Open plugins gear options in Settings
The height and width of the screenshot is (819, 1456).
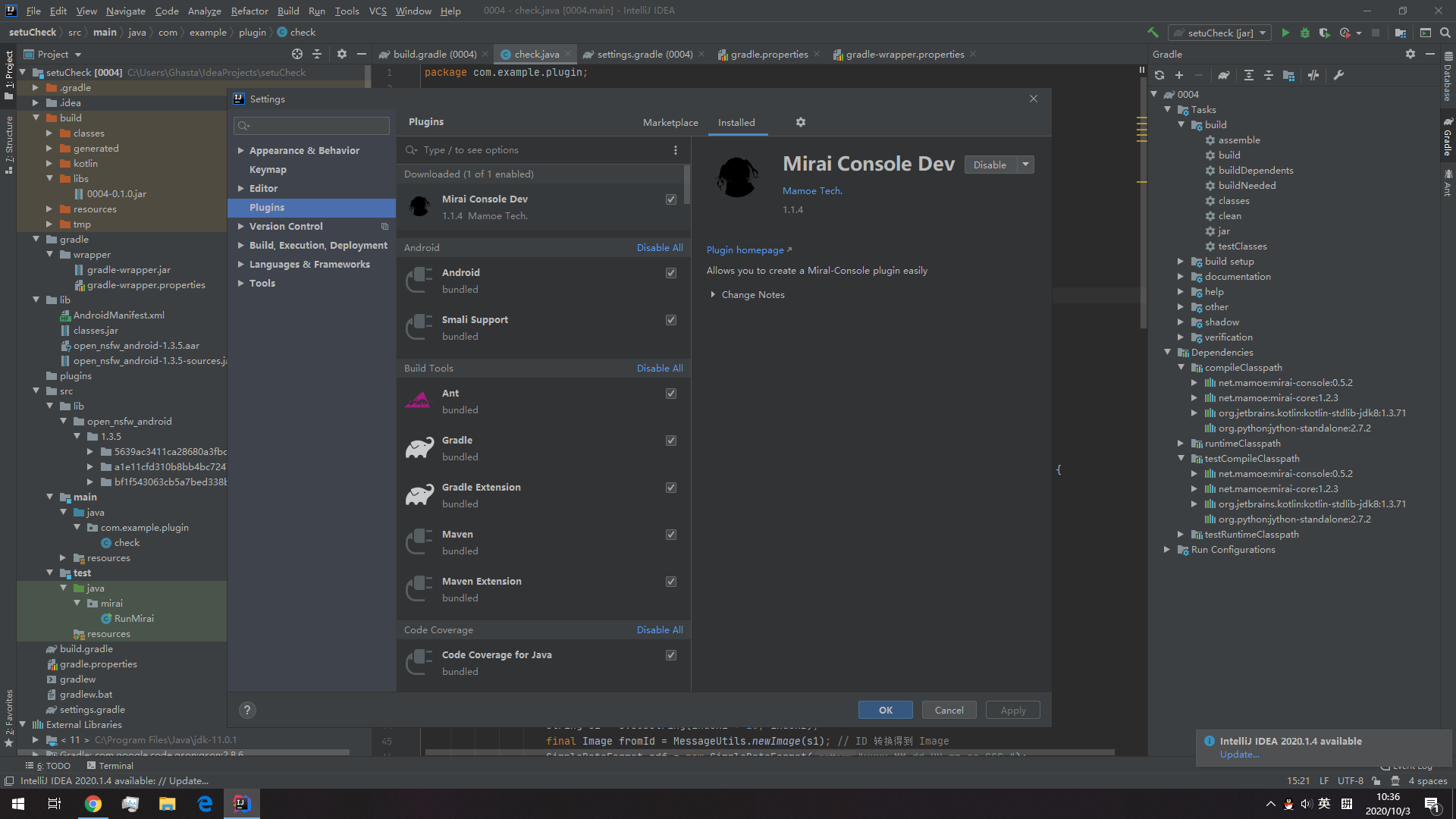tap(801, 122)
